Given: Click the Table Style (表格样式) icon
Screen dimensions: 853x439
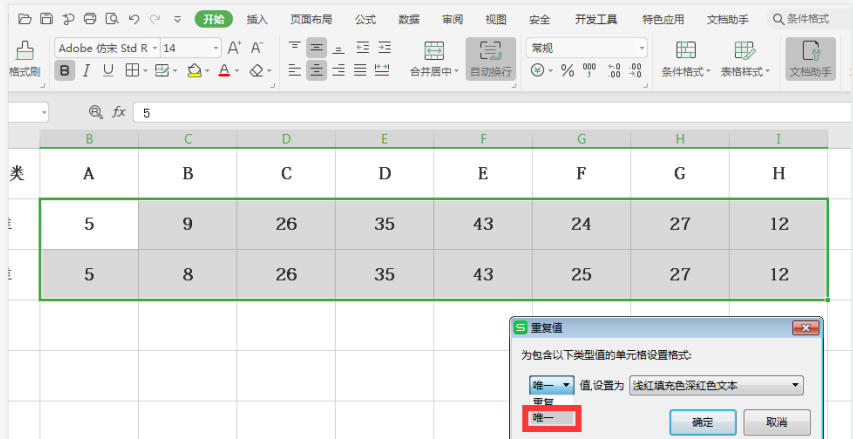Looking at the screenshot, I should point(744,51).
